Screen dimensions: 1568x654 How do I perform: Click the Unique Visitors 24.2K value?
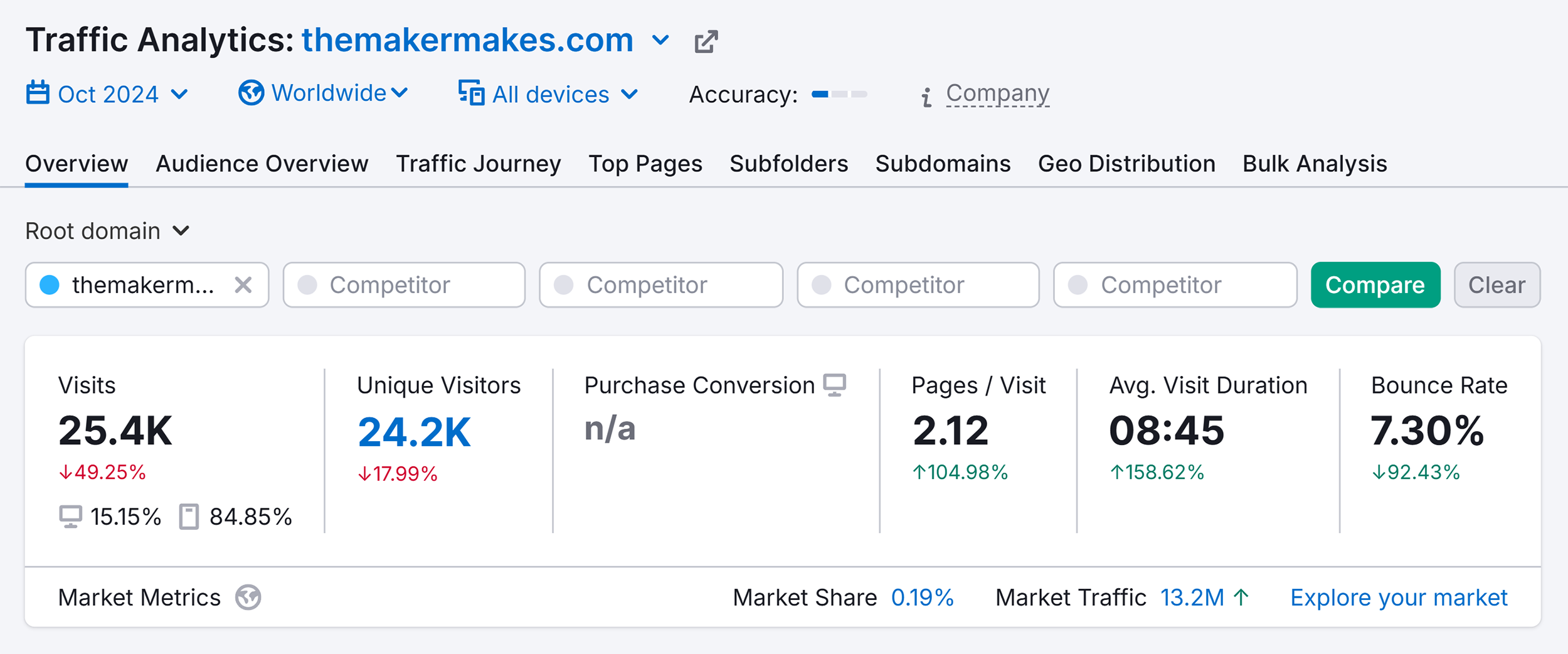(x=414, y=432)
